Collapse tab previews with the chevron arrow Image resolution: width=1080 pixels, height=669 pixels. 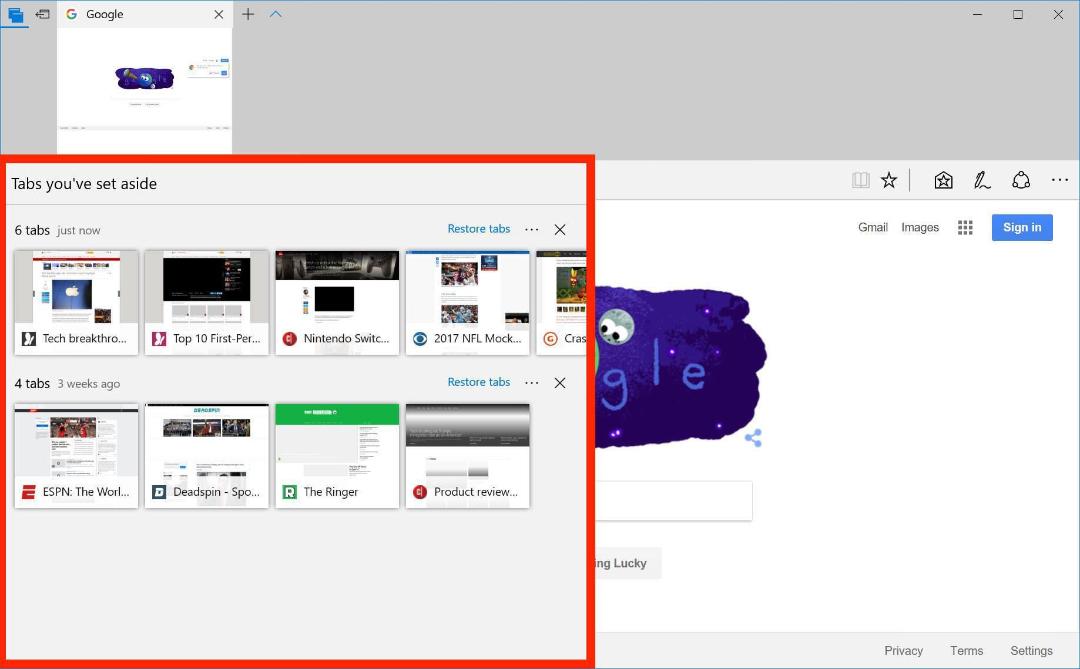tap(276, 14)
